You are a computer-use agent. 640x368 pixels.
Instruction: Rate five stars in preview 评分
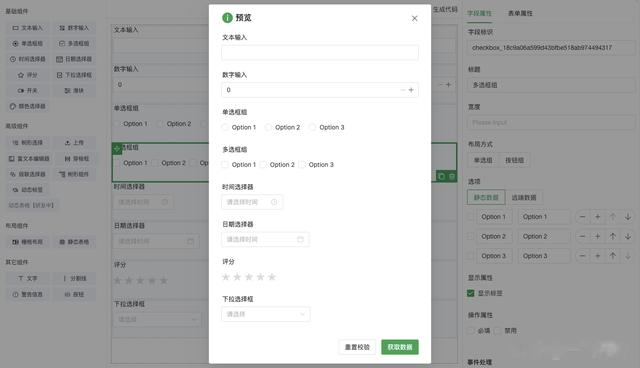[272, 277]
